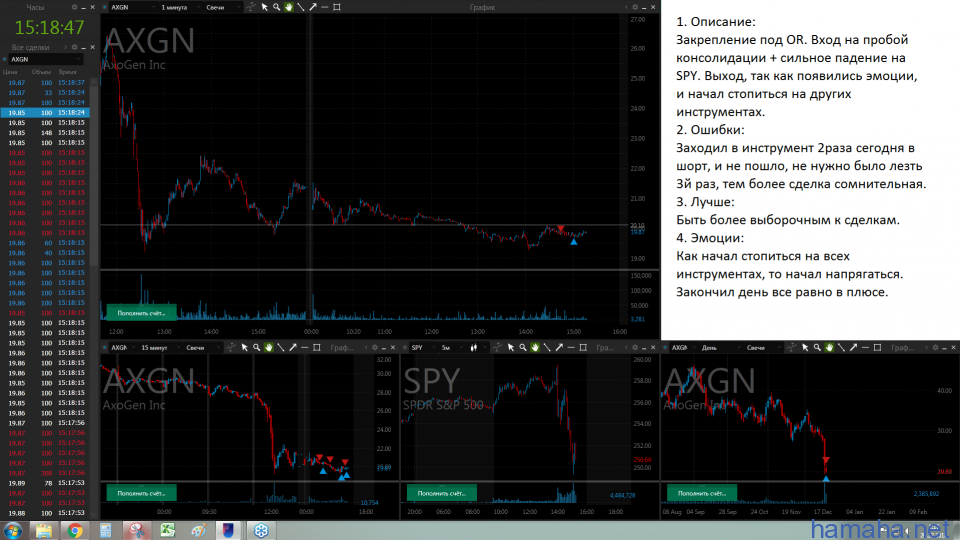Pick the rectangle tool in the AXGN 15-minute chart
The width and height of the screenshot is (960, 540).
coord(317,347)
